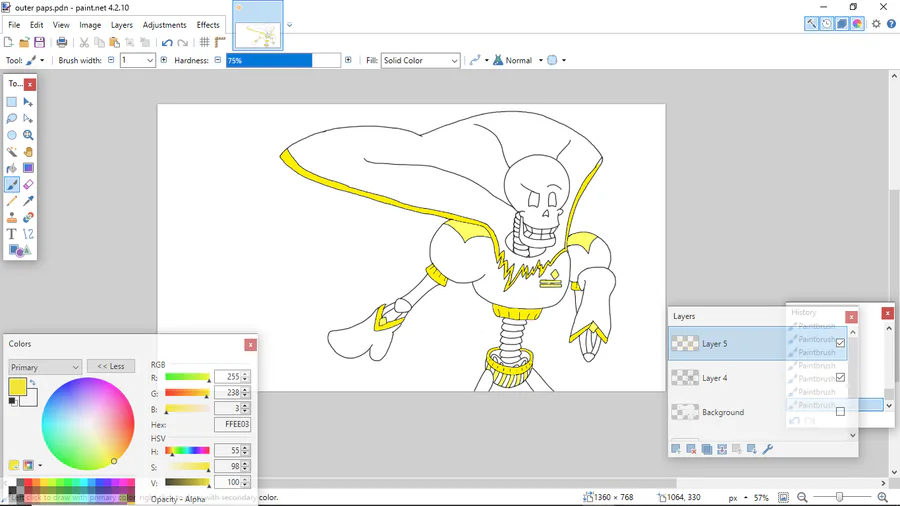The image size is (900, 506).
Task: Open Primary color selector dropdown
Action: pyautogui.click(x=45, y=367)
